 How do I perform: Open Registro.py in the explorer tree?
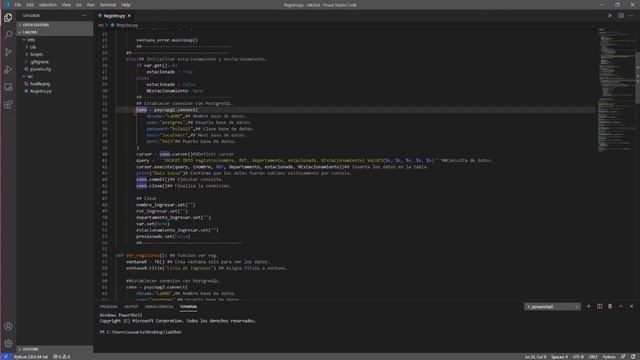coord(40,91)
